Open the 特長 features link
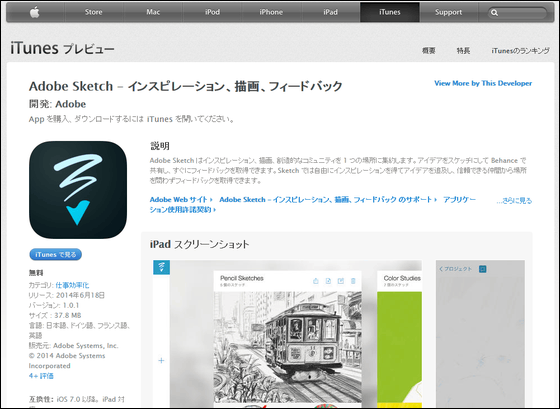Viewport: 560px width, 409px height. click(x=463, y=51)
